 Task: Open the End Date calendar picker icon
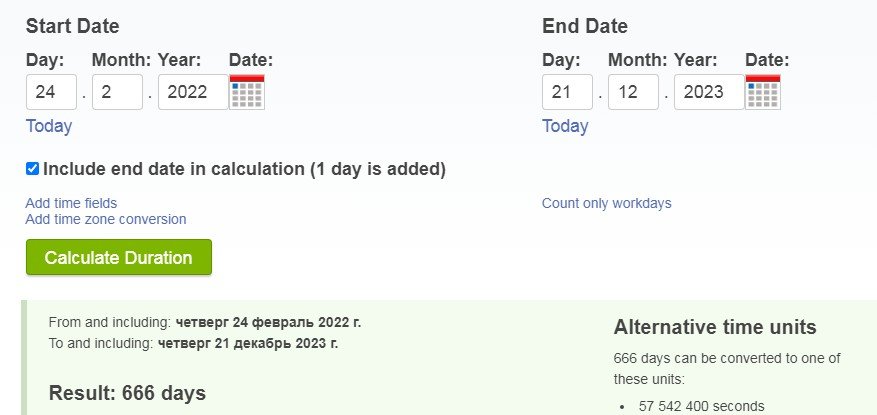click(763, 92)
